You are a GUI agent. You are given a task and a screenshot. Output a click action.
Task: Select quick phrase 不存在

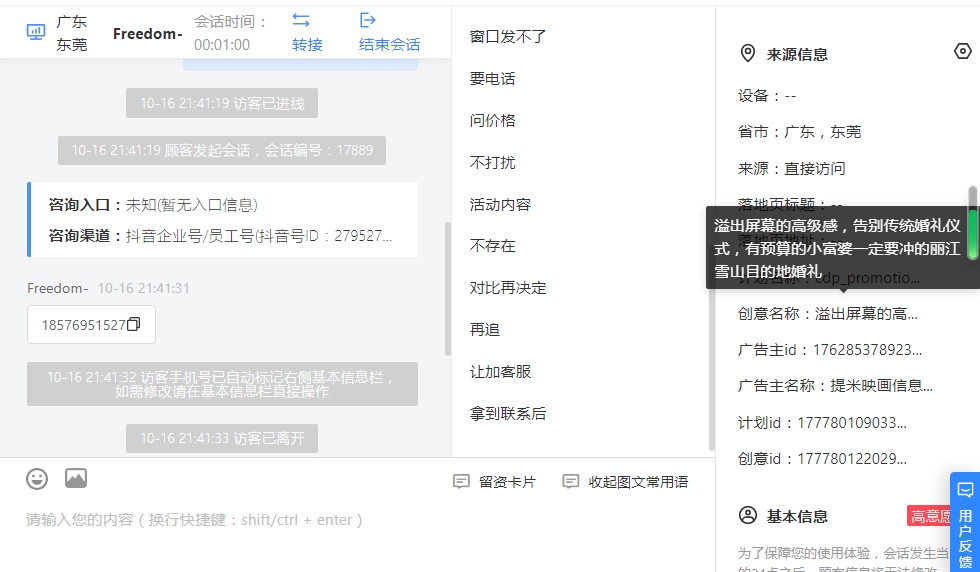(x=492, y=246)
